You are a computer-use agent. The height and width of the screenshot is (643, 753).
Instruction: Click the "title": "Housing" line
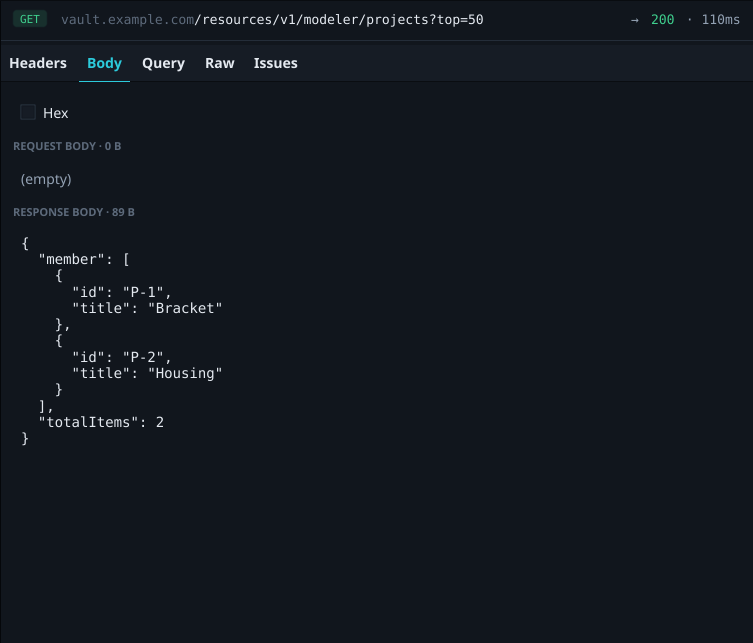147,373
